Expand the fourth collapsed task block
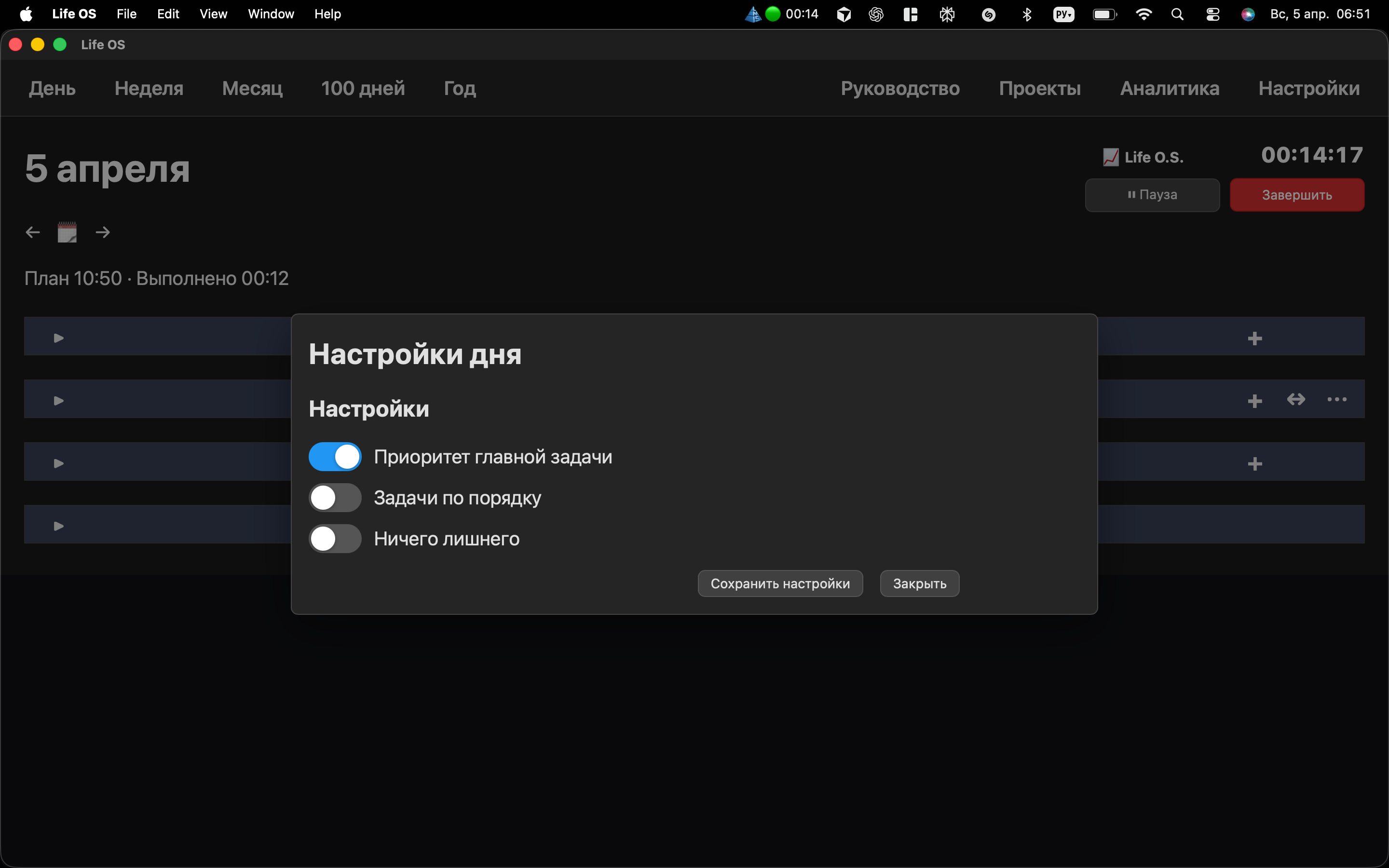 coord(58,526)
